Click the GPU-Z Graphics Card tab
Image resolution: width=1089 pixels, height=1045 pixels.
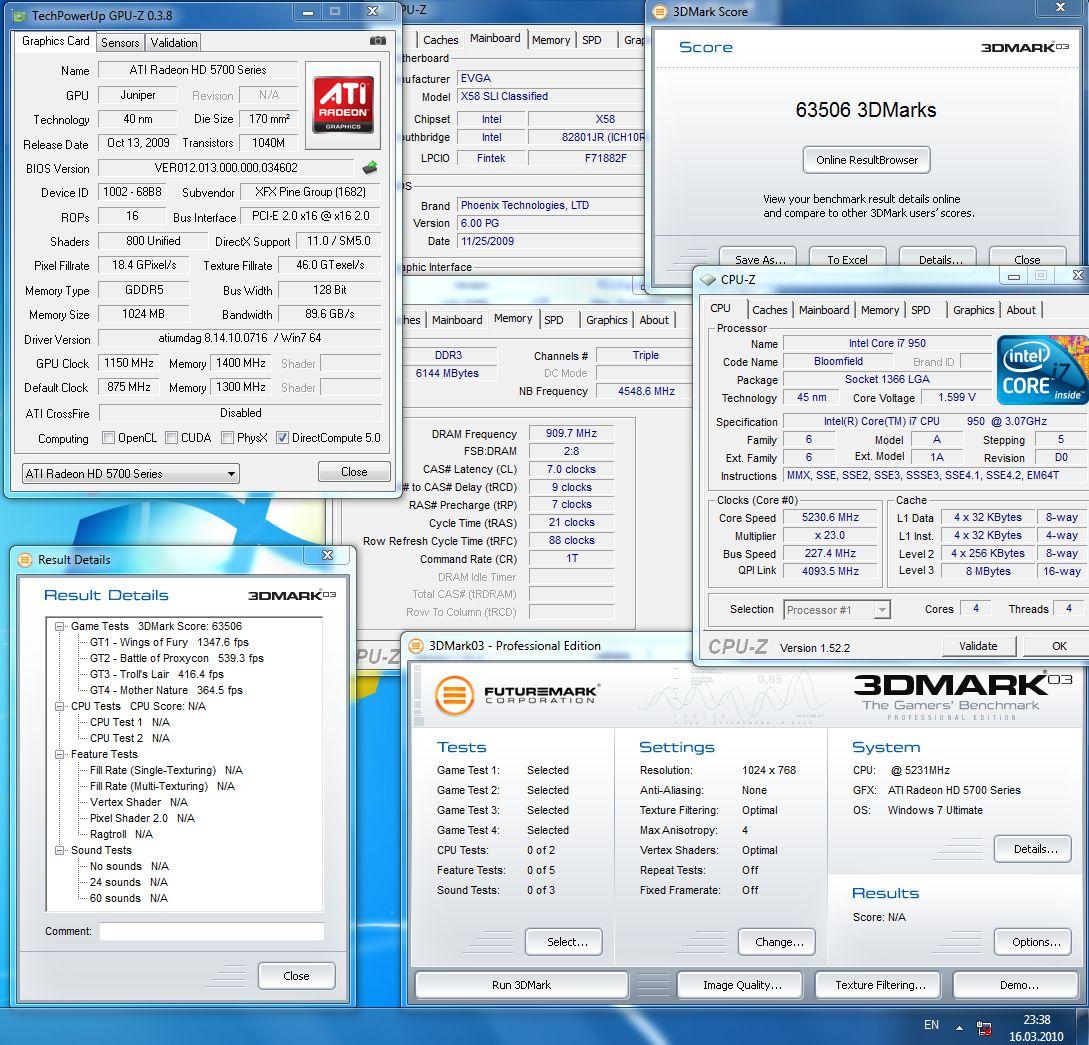pyautogui.click(x=56, y=41)
